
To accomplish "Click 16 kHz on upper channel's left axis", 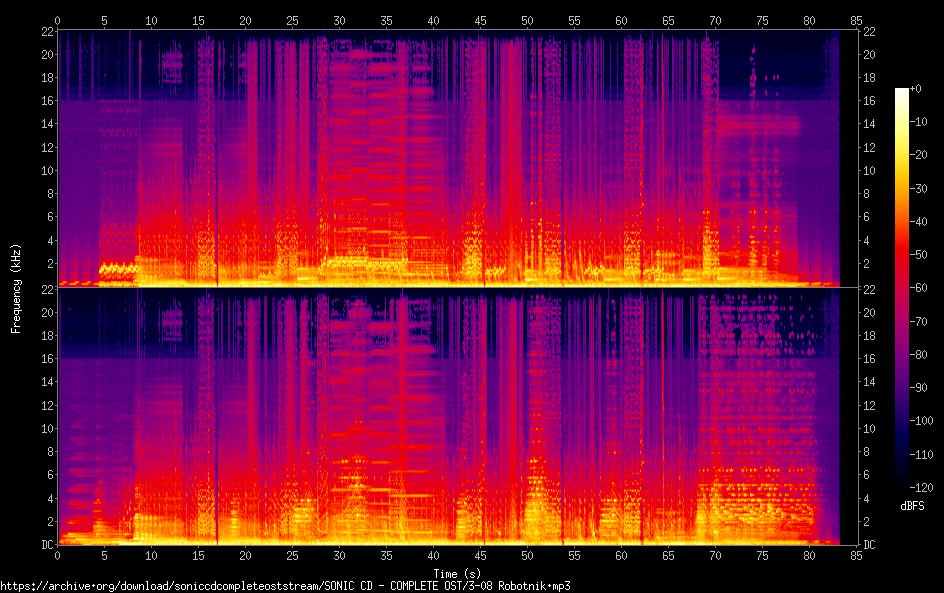I will [x=46, y=101].
